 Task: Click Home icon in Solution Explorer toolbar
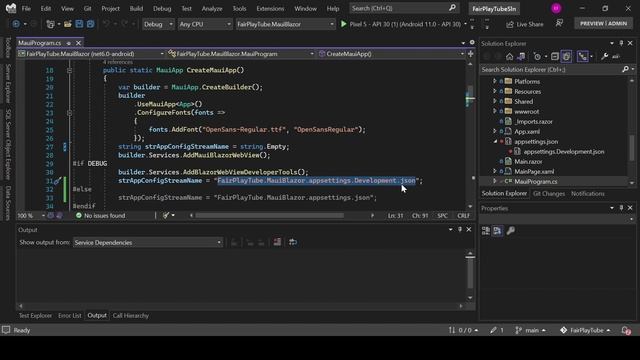509,57
